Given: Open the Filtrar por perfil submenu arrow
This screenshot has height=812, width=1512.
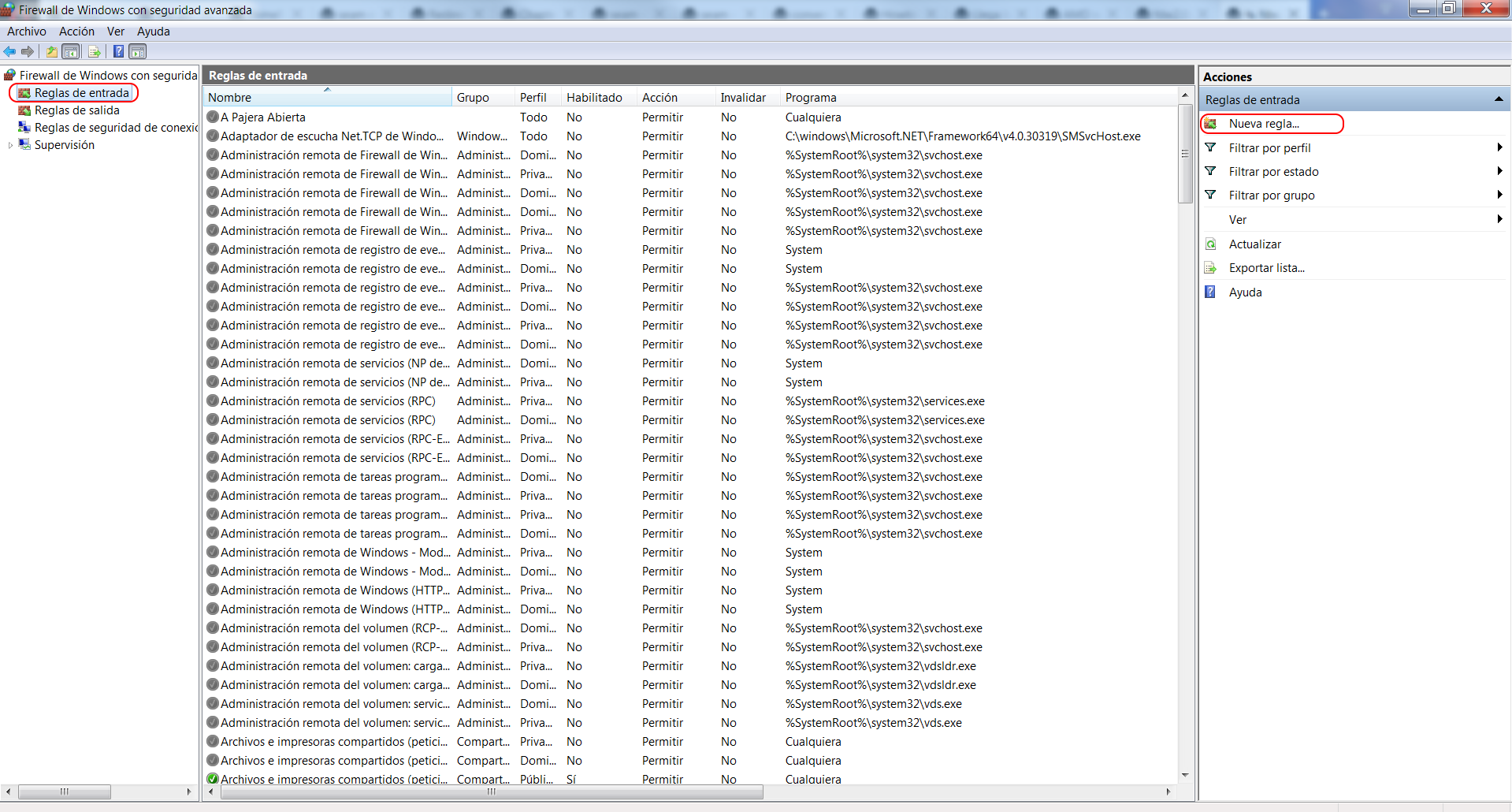Looking at the screenshot, I should click(x=1499, y=147).
